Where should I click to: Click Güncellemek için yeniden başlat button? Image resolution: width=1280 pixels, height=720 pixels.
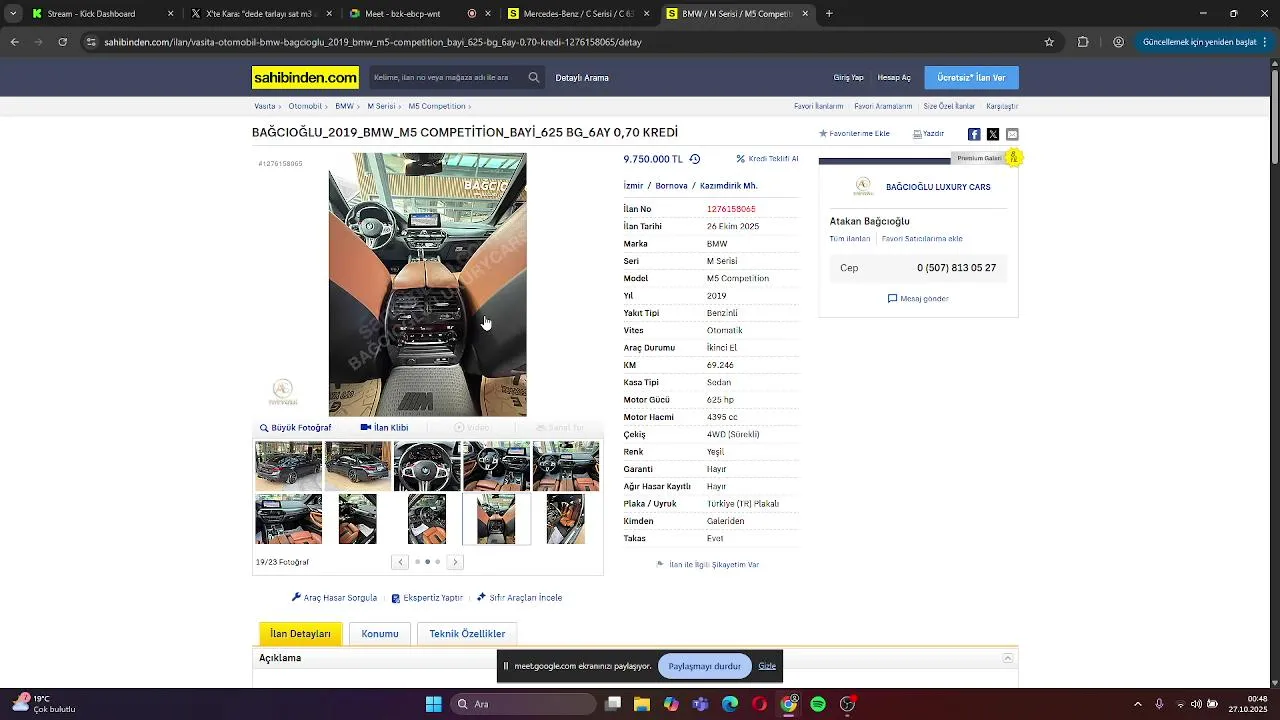[x=1206, y=42]
